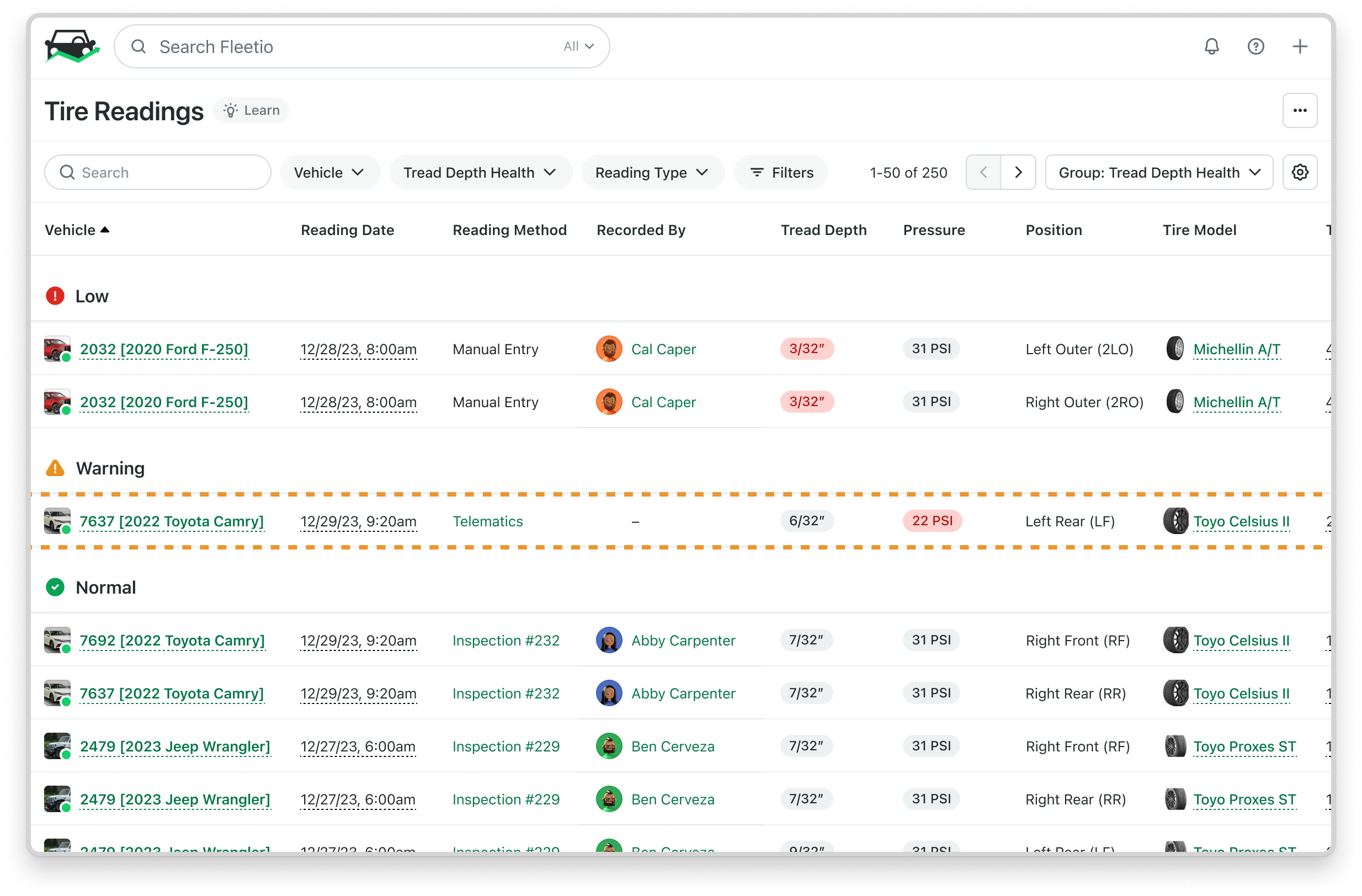Click the Tire Model column header
Viewport: 1362px width, 896px height.
tap(1199, 230)
